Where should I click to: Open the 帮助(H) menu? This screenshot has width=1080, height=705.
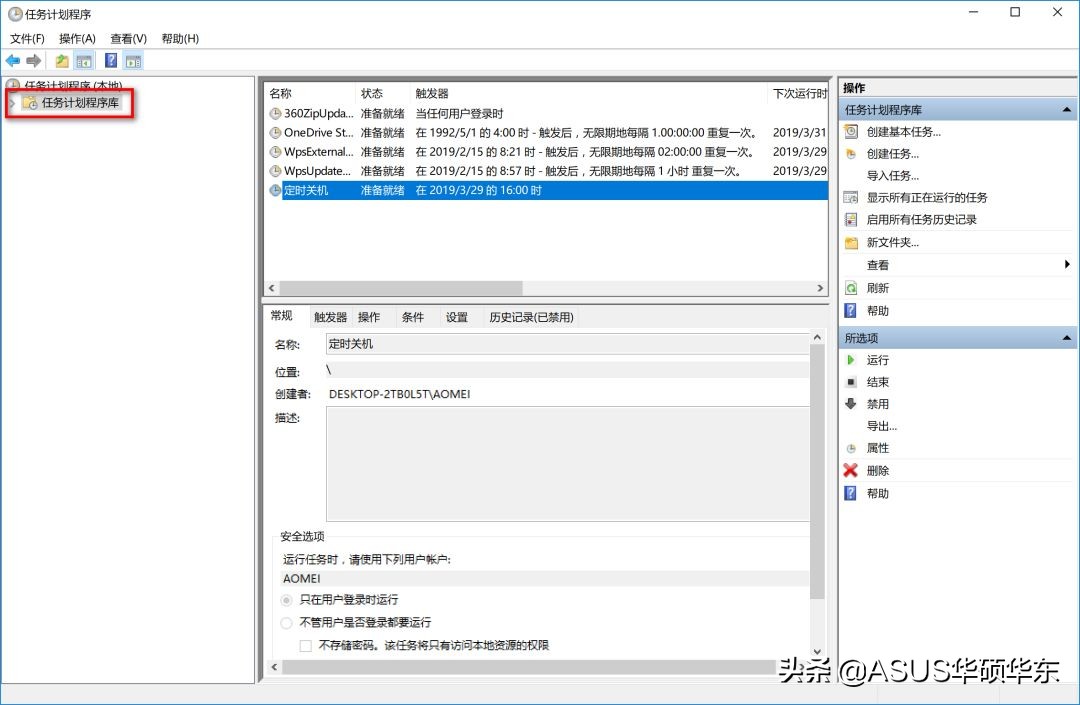pyautogui.click(x=180, y=39)
